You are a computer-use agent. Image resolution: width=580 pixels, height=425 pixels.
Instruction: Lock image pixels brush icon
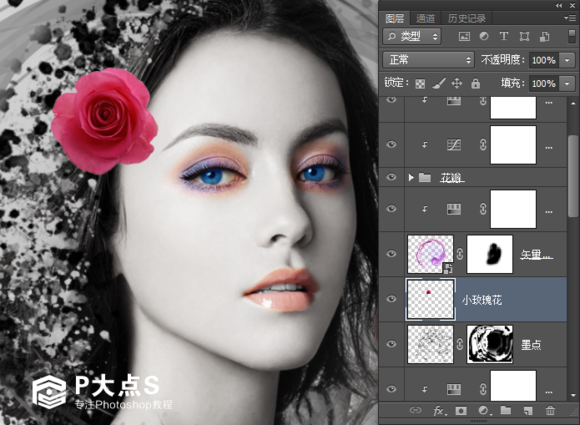click(439, 84)
